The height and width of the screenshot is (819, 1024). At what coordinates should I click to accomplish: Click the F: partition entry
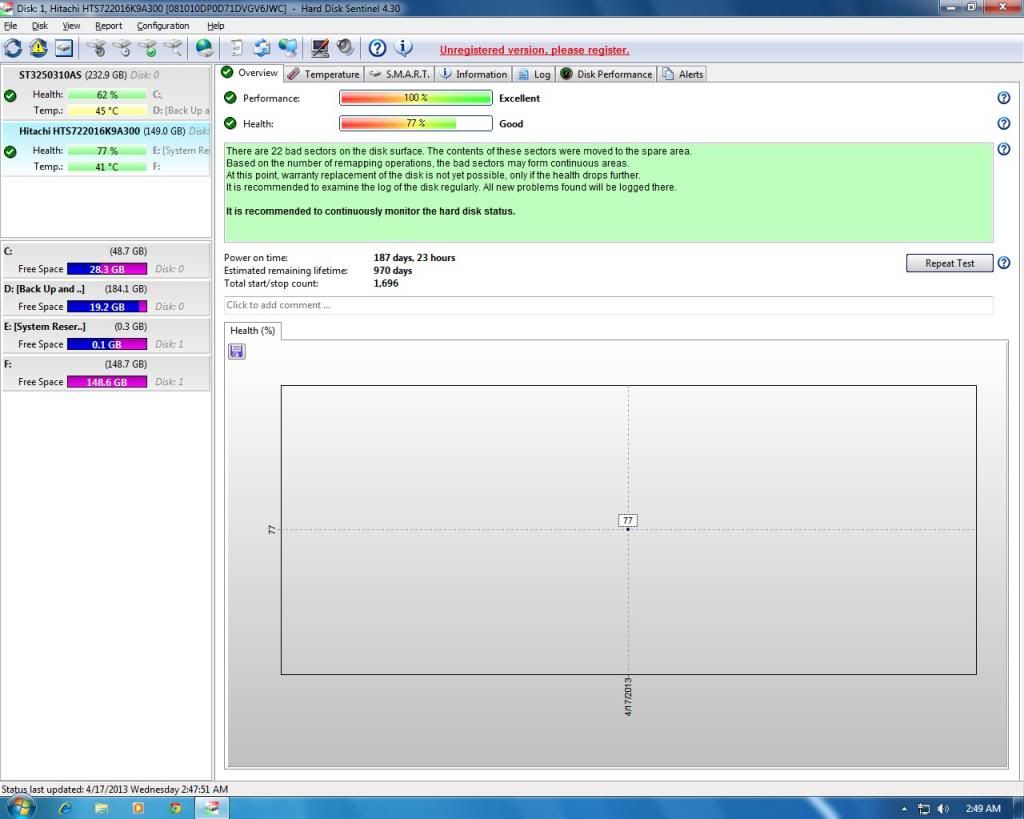pos(106,373)
